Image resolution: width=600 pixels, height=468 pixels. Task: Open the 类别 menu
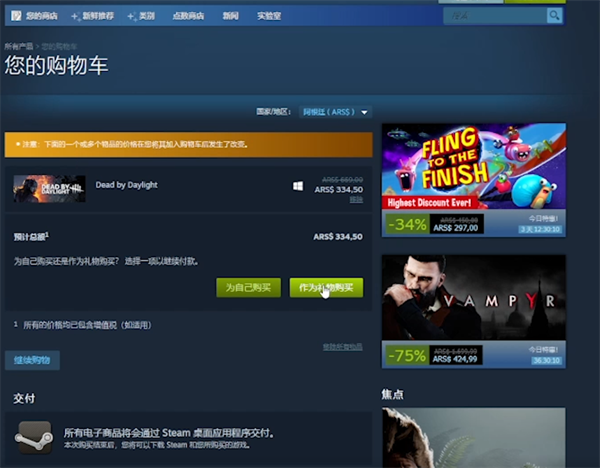(x=141, y=16)
